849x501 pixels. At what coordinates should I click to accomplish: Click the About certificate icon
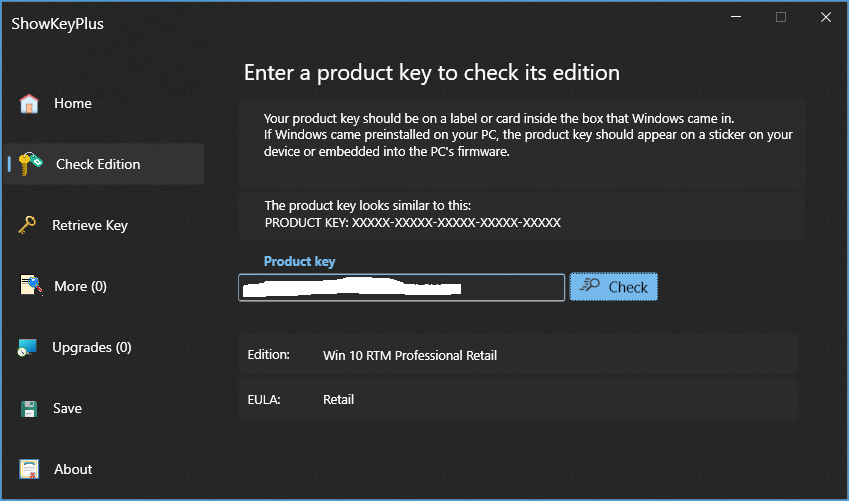29,469
